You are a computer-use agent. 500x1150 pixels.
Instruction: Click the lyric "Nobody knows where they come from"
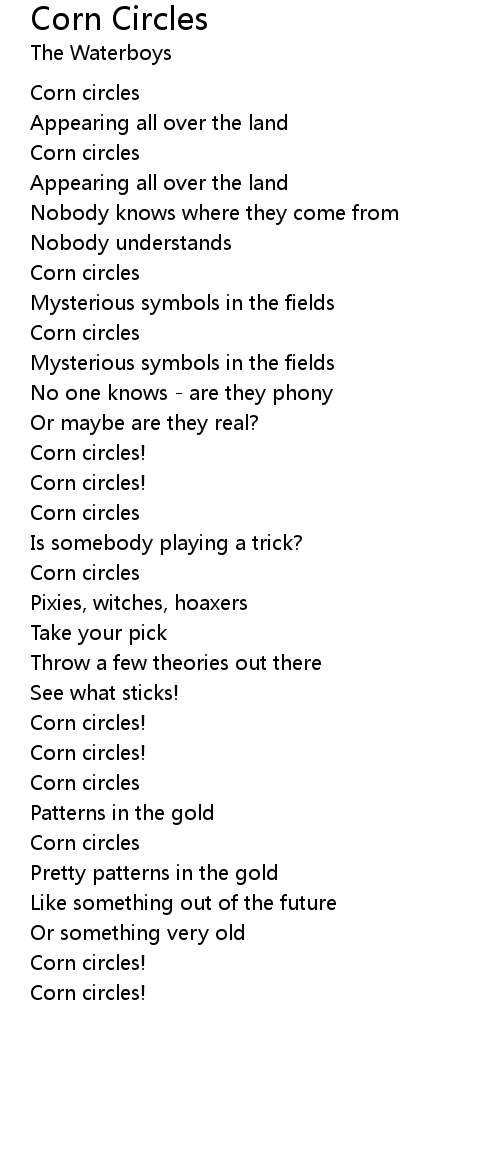tap(215, 213)
